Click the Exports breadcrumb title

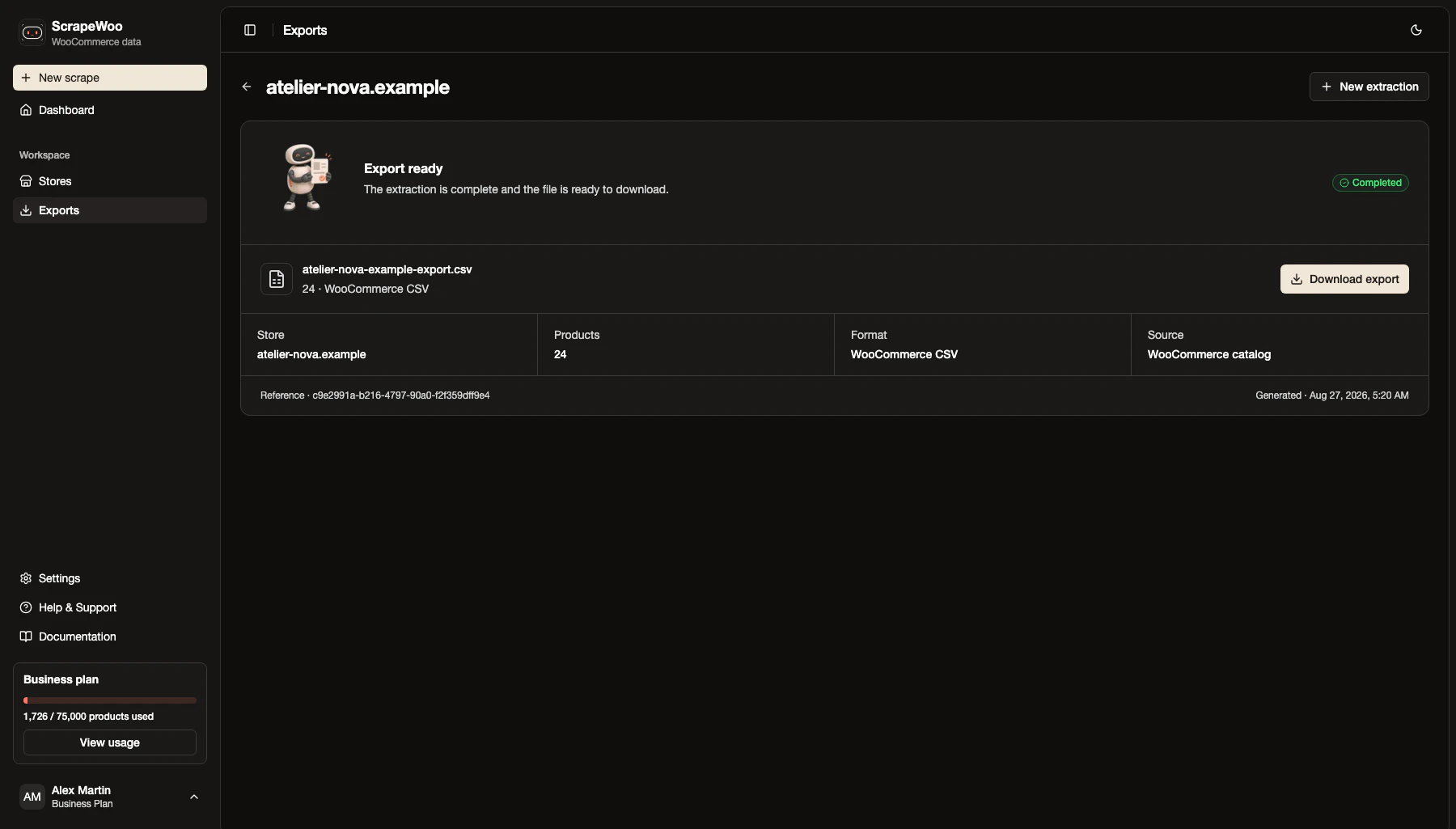(305, 30)
